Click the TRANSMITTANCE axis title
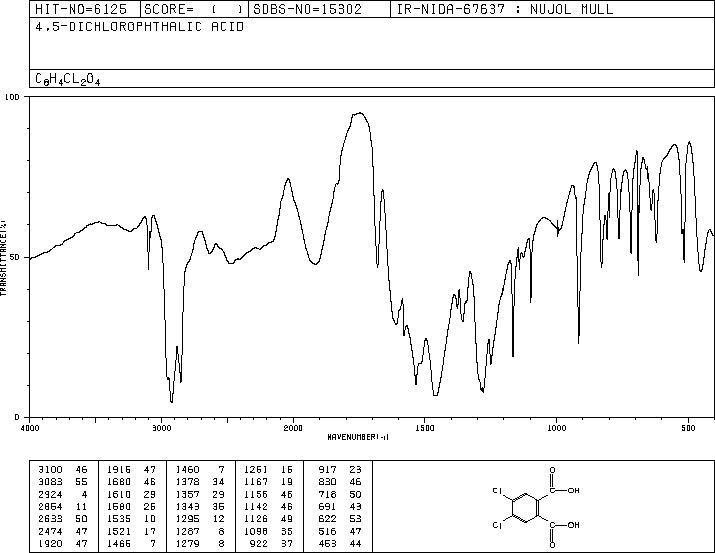Screen dimensions: 715x553 point(3,258)
